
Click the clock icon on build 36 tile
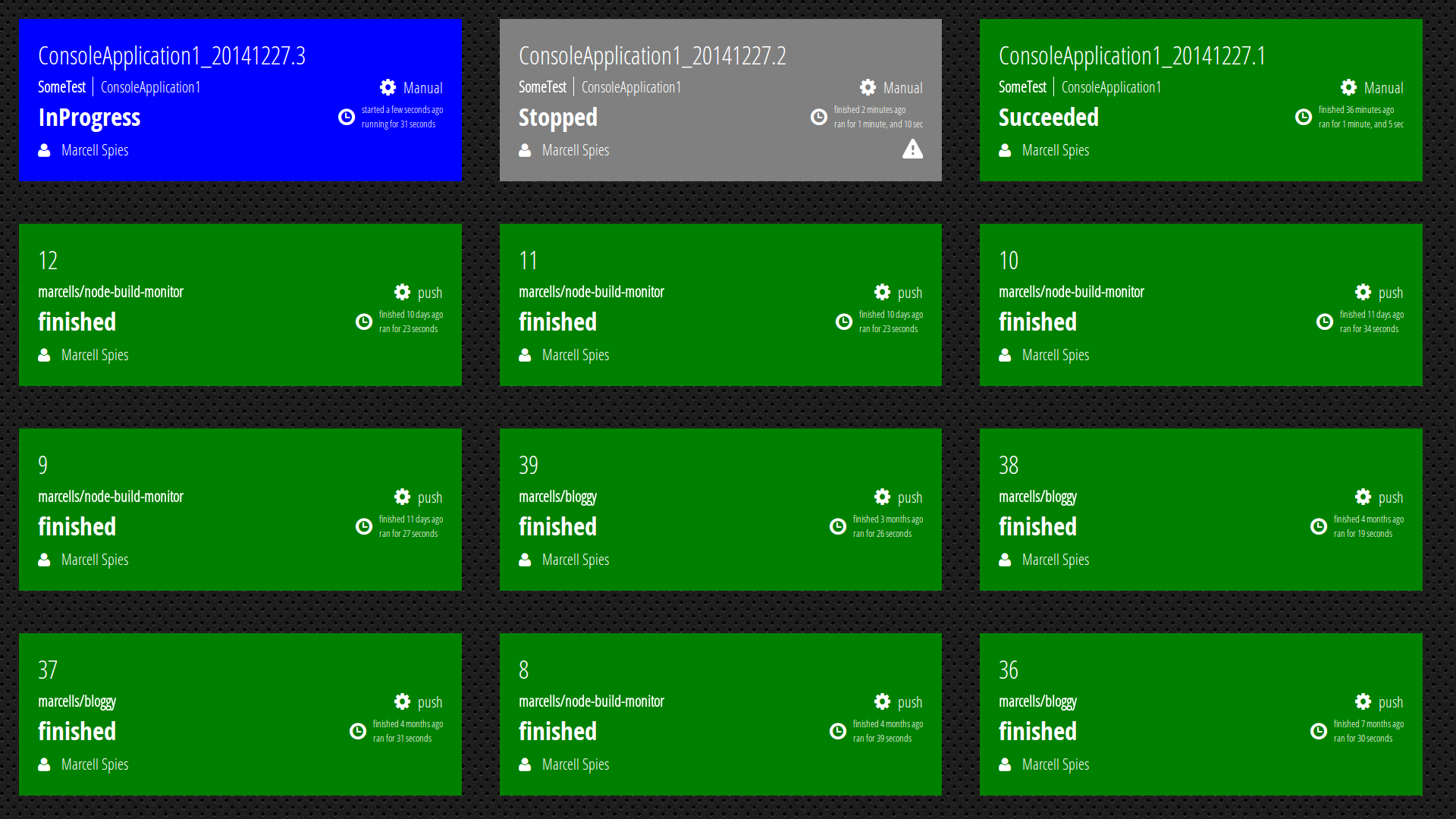(1318, 731)
